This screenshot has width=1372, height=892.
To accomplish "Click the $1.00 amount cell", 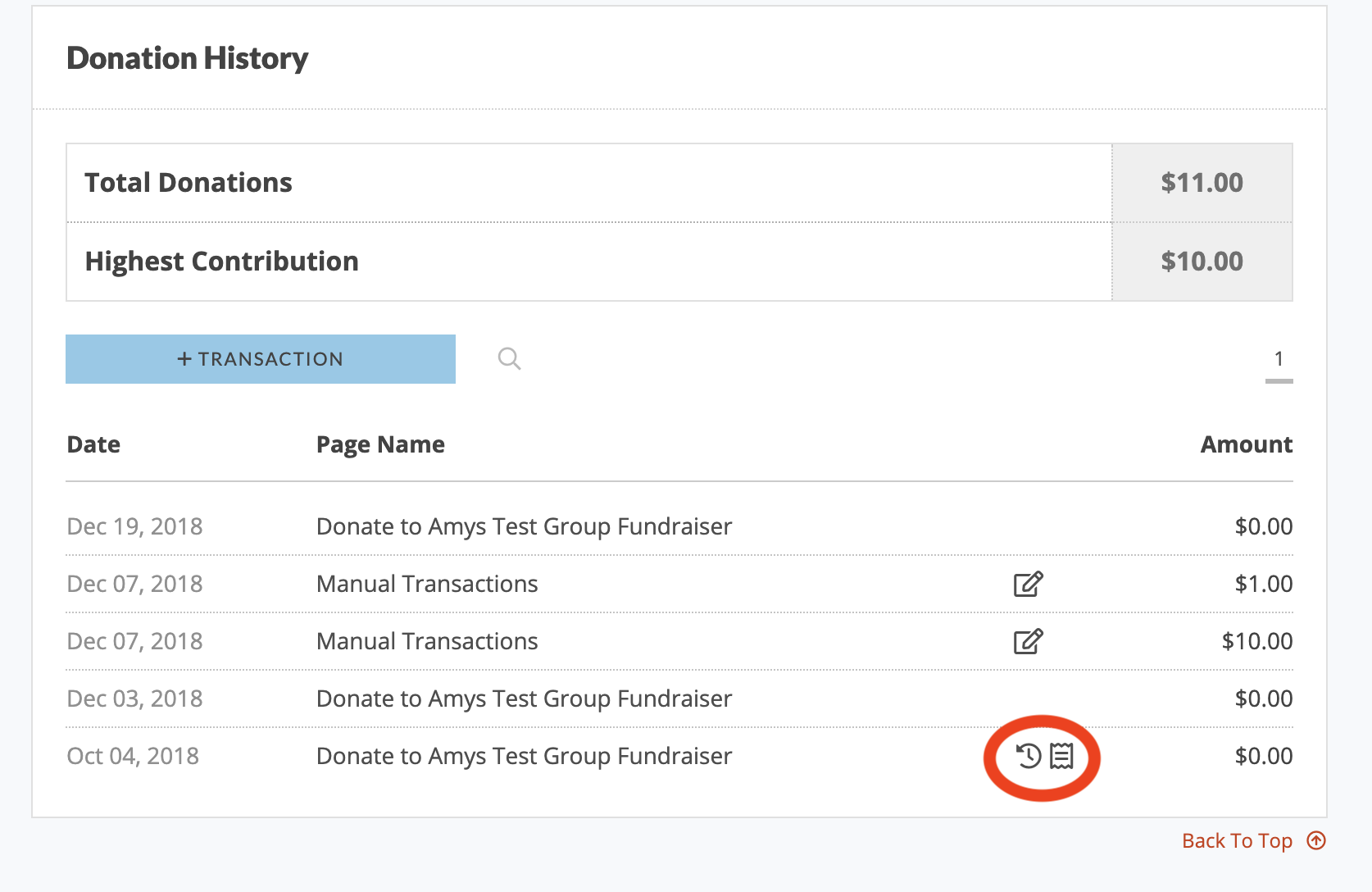I will click(x=1264, y=584).
